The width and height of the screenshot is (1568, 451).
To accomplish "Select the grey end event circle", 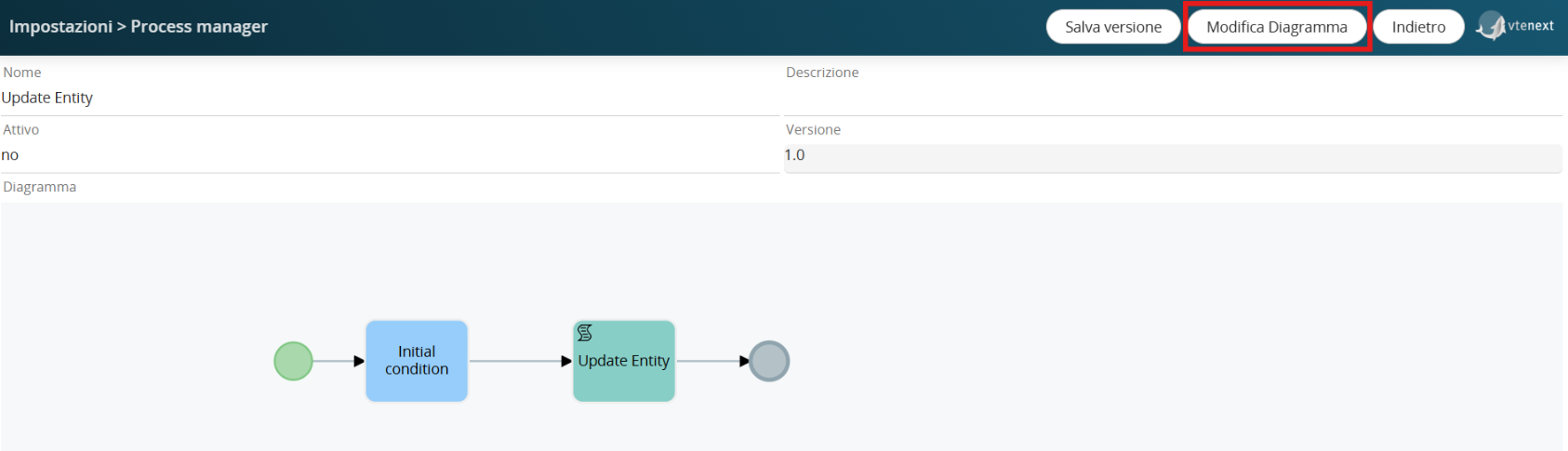I will point(769,361).
